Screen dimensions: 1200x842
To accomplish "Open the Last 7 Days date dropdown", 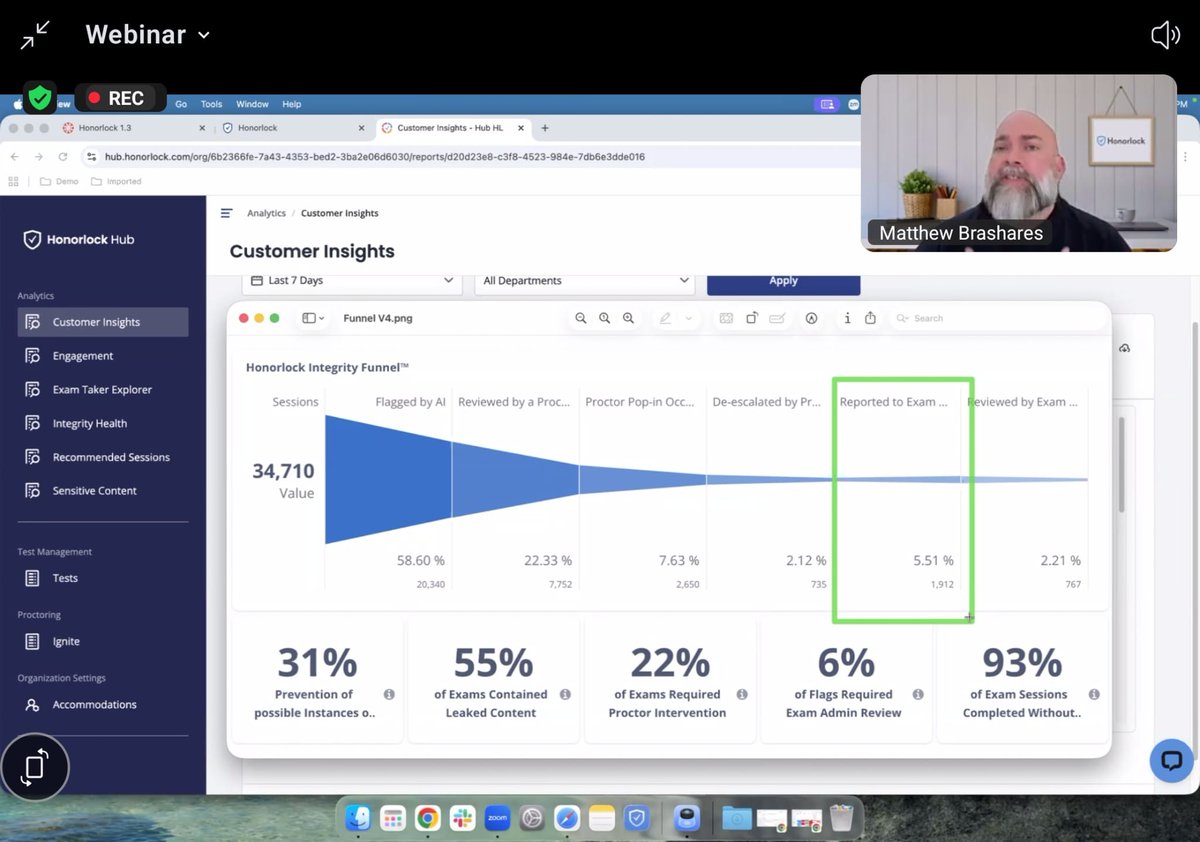I will pos(350,281).
